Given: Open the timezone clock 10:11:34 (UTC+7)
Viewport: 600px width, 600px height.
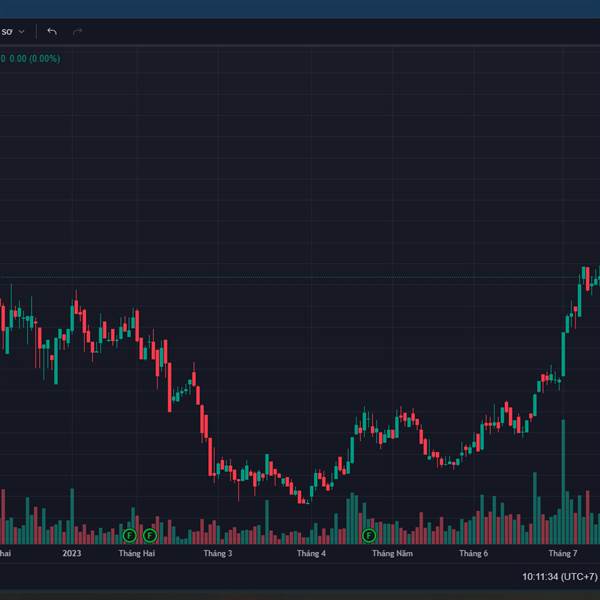Looking at the screenshot, I should [559, 577].
